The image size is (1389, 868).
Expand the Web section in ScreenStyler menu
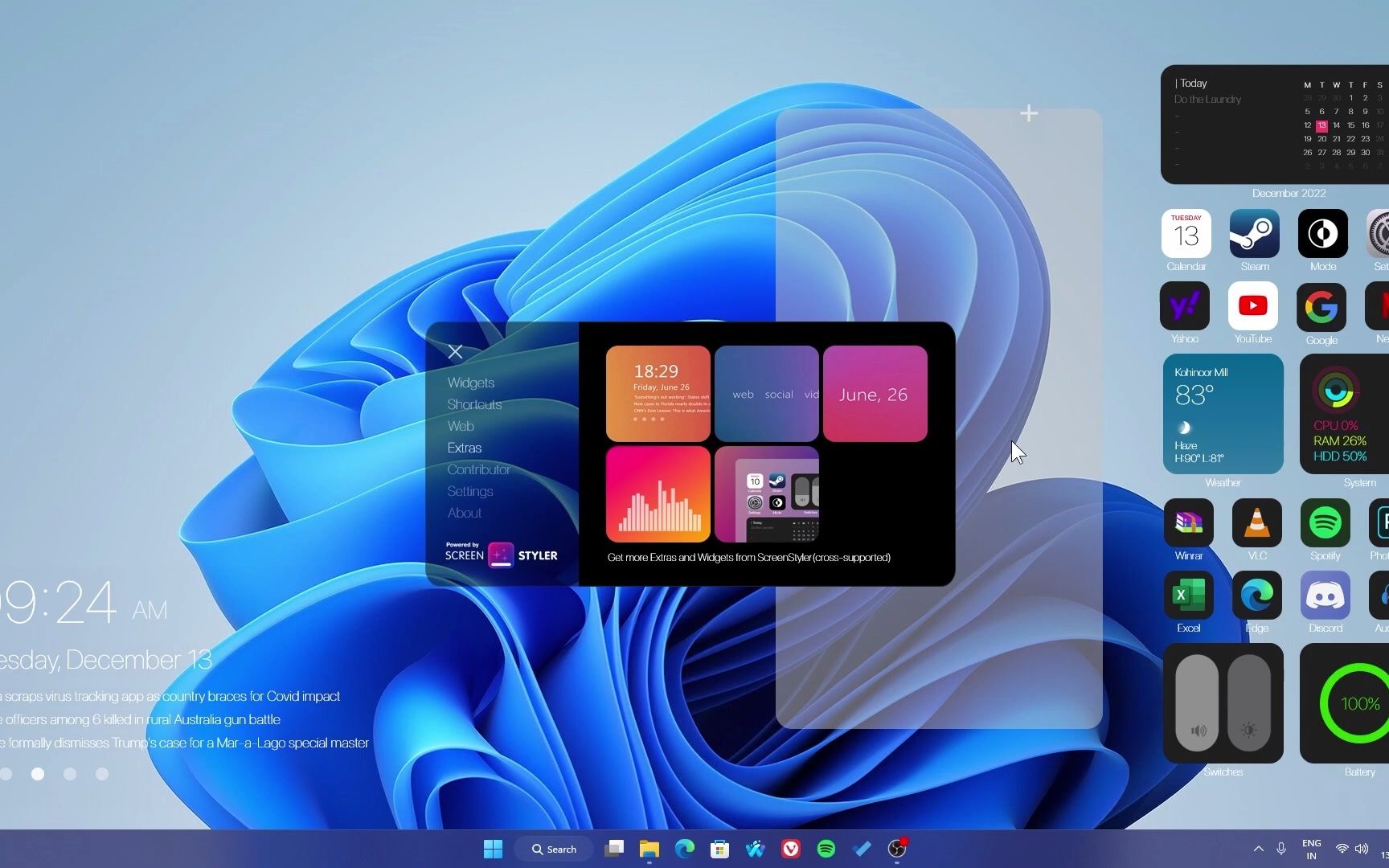(460, 426)
